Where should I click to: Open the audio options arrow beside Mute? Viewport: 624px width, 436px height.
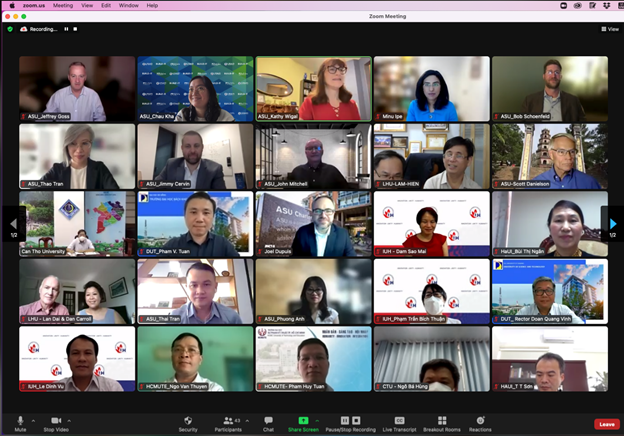[33, 420]
